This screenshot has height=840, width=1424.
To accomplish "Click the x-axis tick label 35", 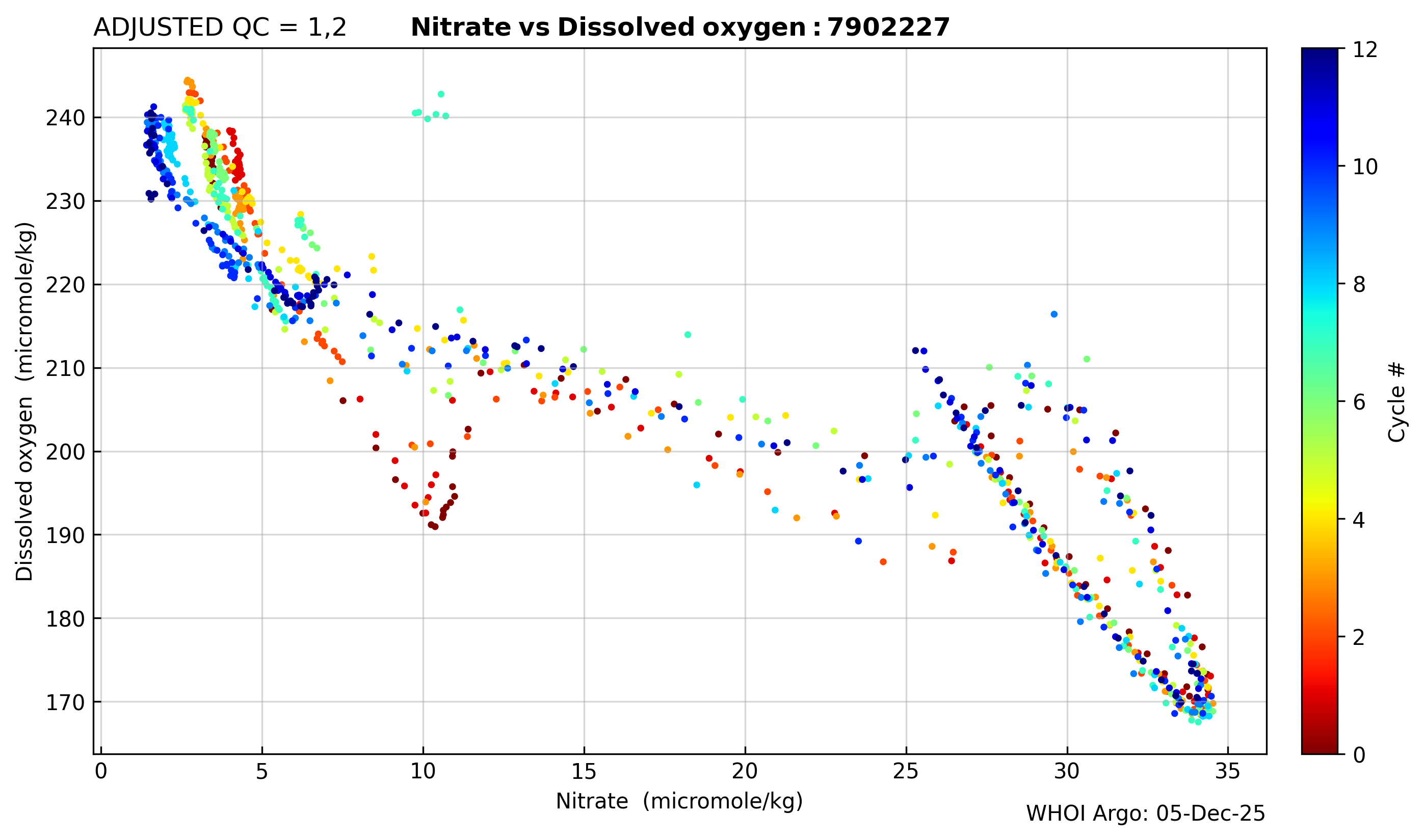I will click(1228, 772).
